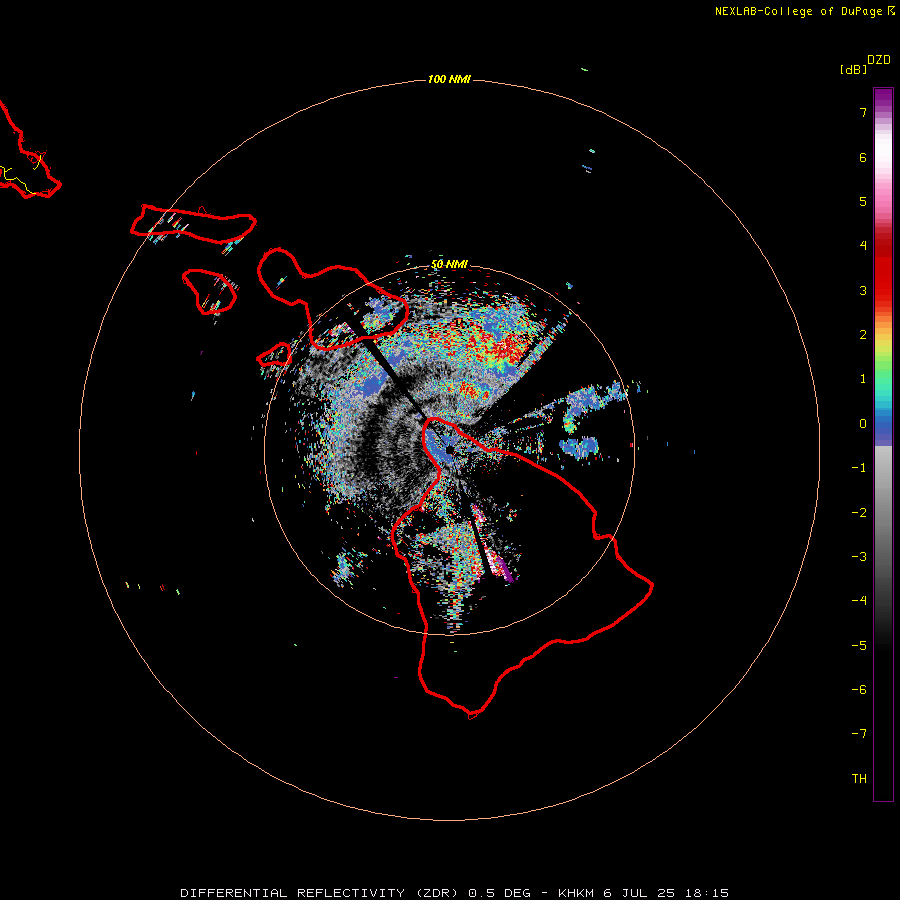Click the 2 value on the color scale
This screenshot has height=900, width=900.
point(863,335)
